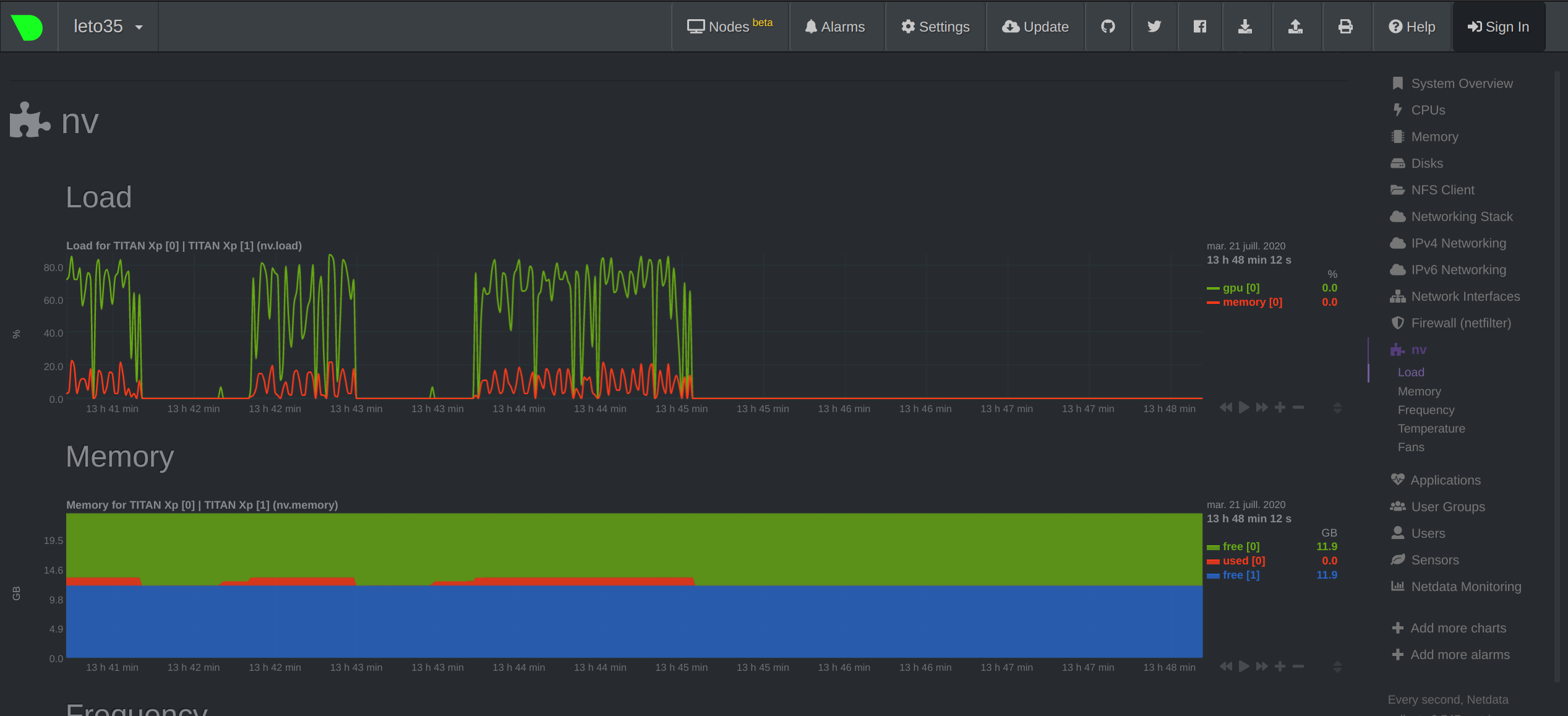Open Network Interfaces section
1568x716 pixels.
click(x=1455, y=296)
